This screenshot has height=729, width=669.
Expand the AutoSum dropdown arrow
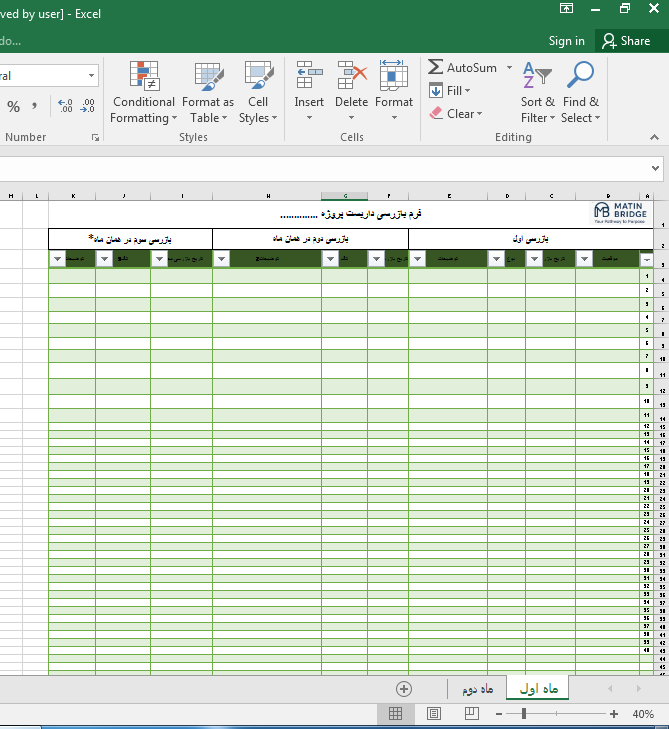(x=509, y=68)
